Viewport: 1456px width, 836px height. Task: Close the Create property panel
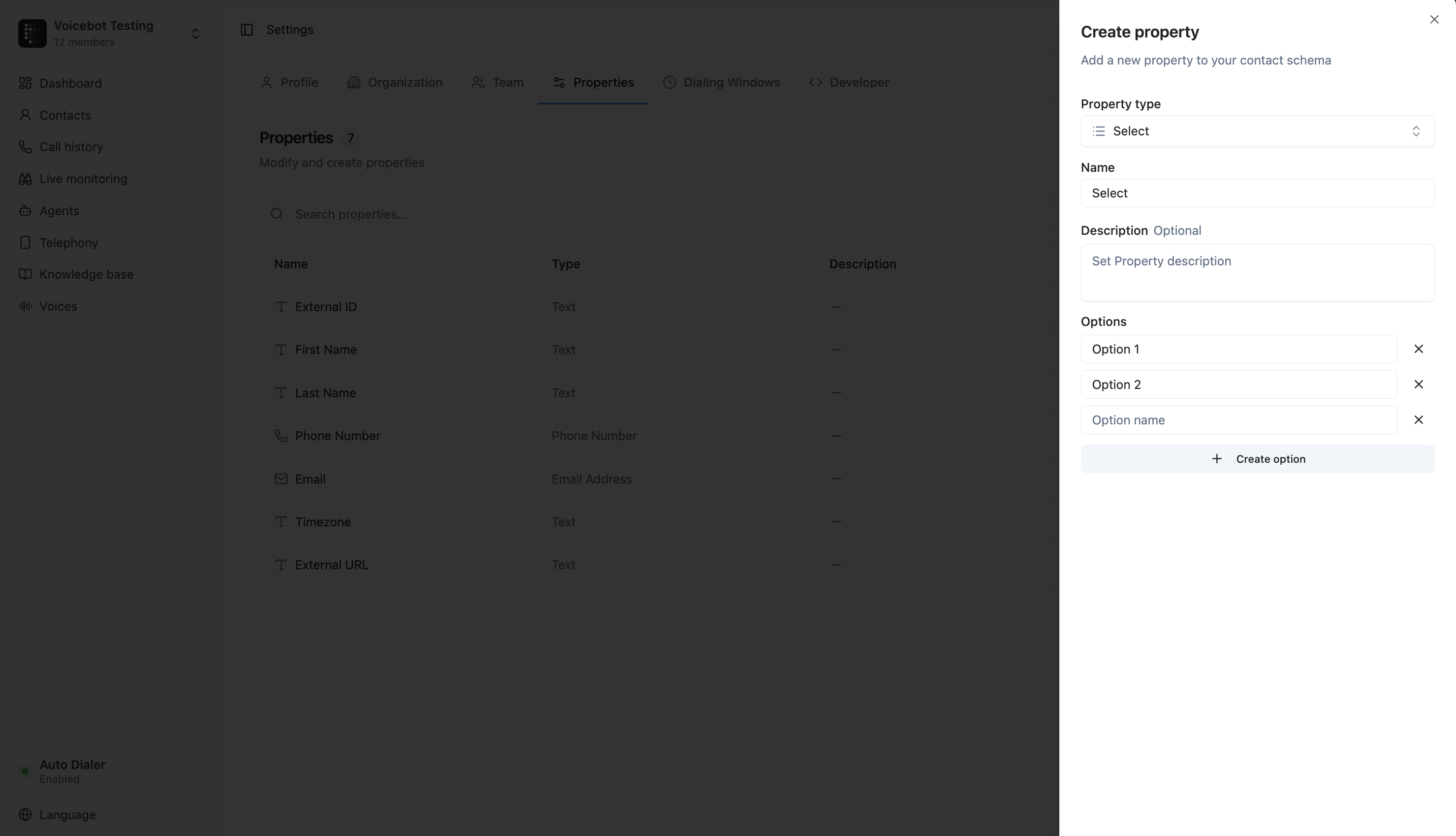1434,19
